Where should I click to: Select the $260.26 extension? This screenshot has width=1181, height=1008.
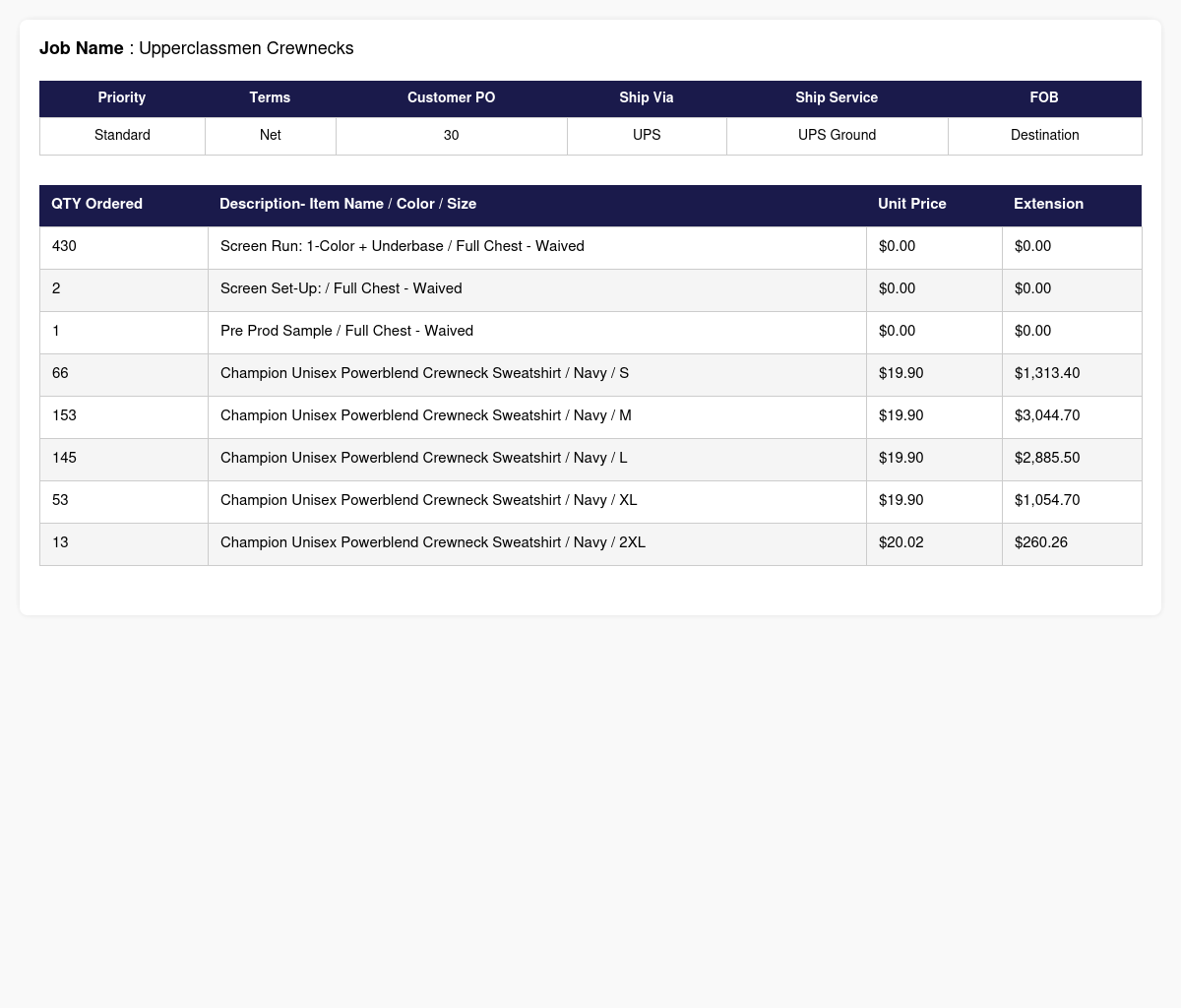[x=1072, y=543]
